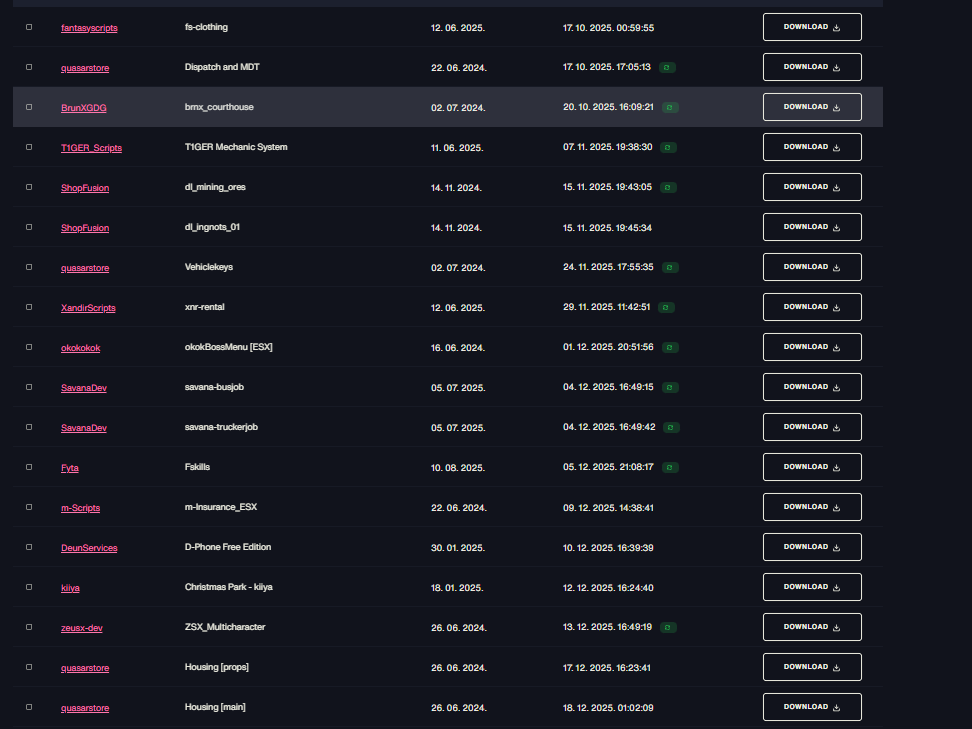Check the okokBossMenu [ESX] checkbox
The width and height of the screenshot is (972, 729).
click(x=29, y=347)
